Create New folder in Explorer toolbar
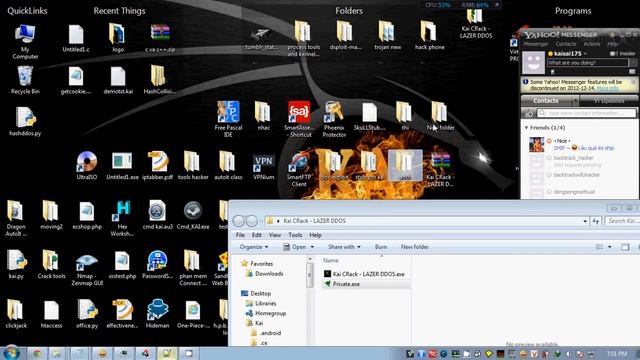Image resolution: width=640 pixels, height=360 pixels. pyautogui.click(x=414, y=247)
